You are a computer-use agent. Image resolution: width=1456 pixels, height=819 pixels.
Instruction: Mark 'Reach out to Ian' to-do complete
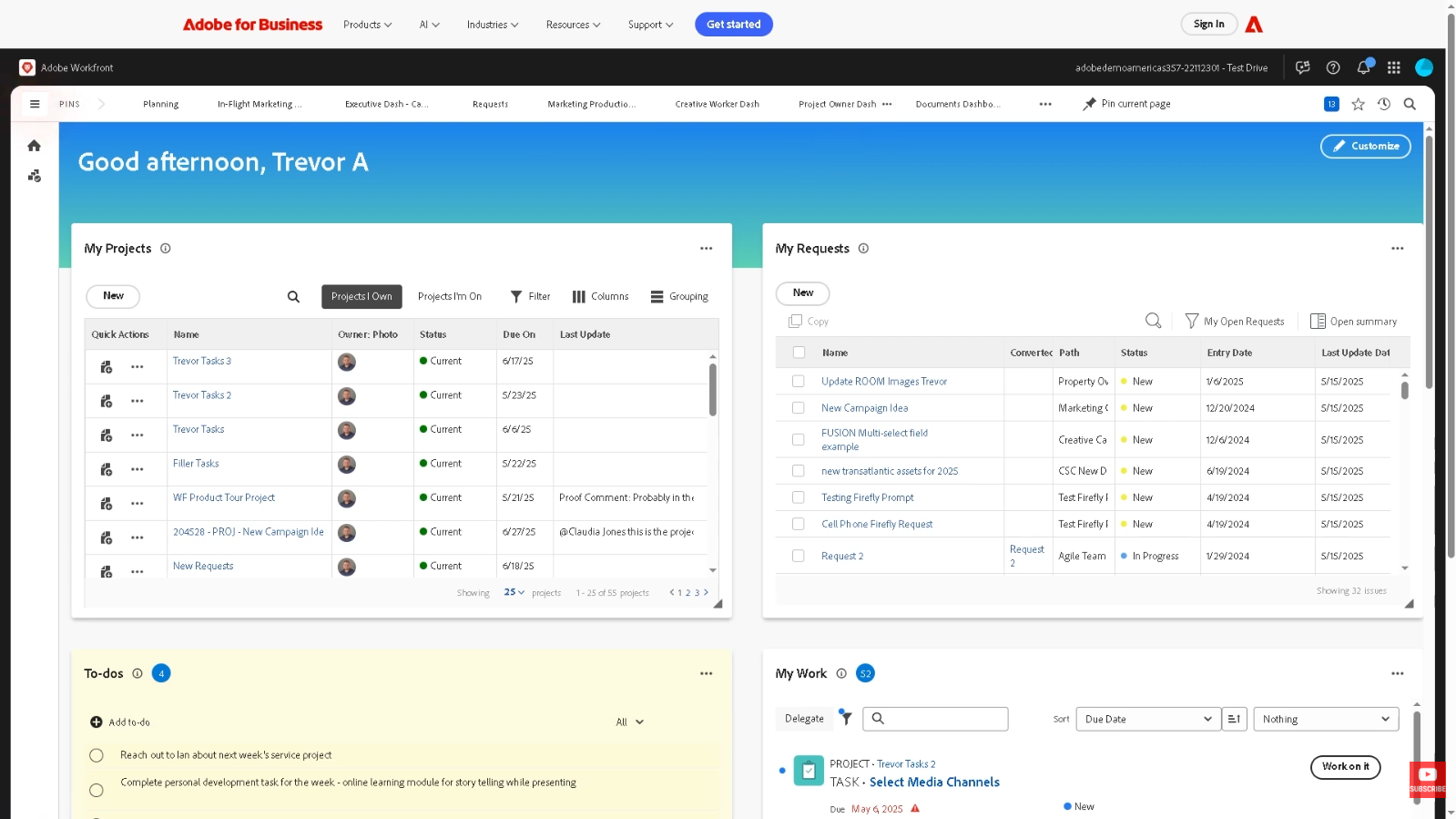[x=97, y=755]
